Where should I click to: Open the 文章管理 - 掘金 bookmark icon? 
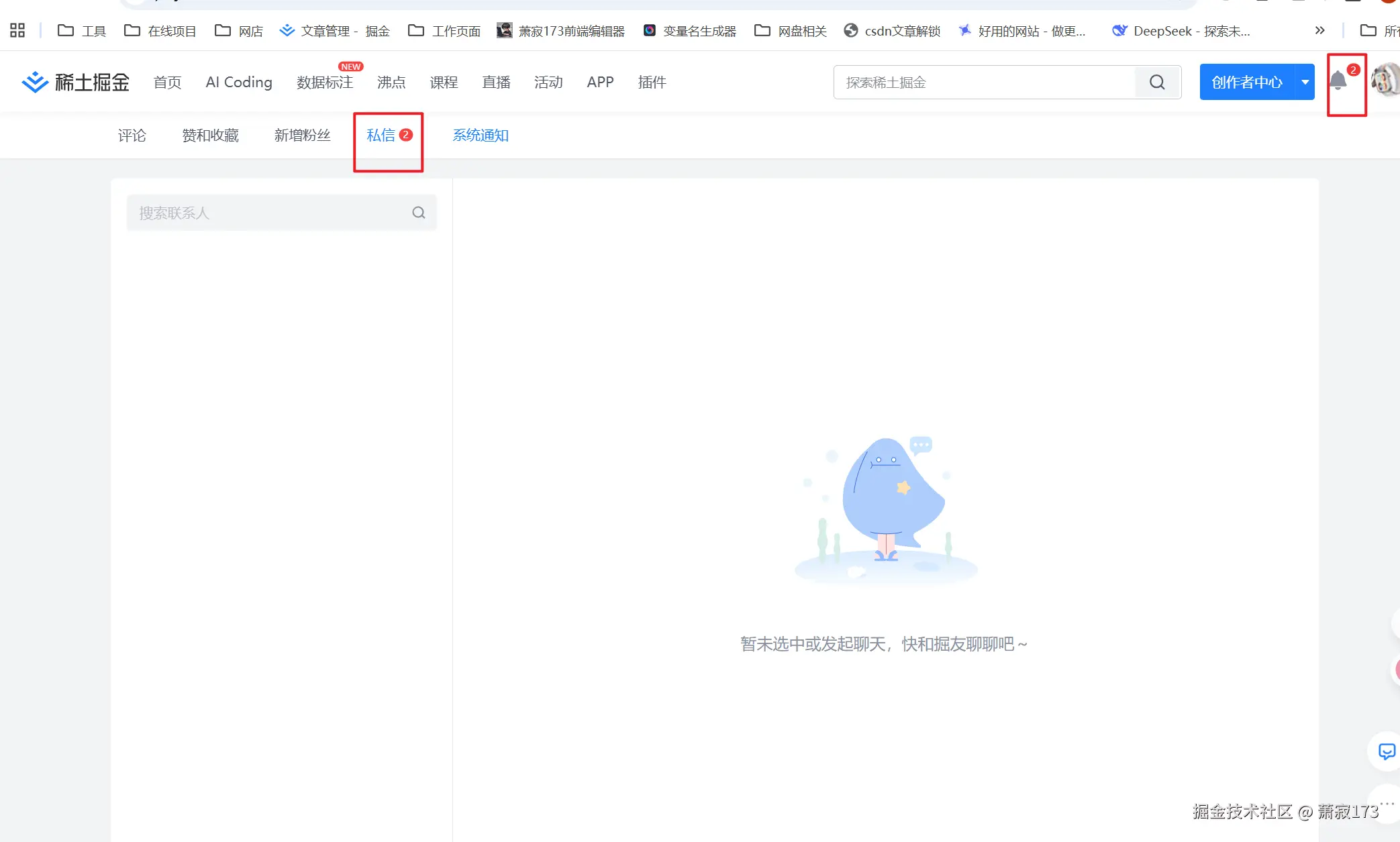coord(287,30)
